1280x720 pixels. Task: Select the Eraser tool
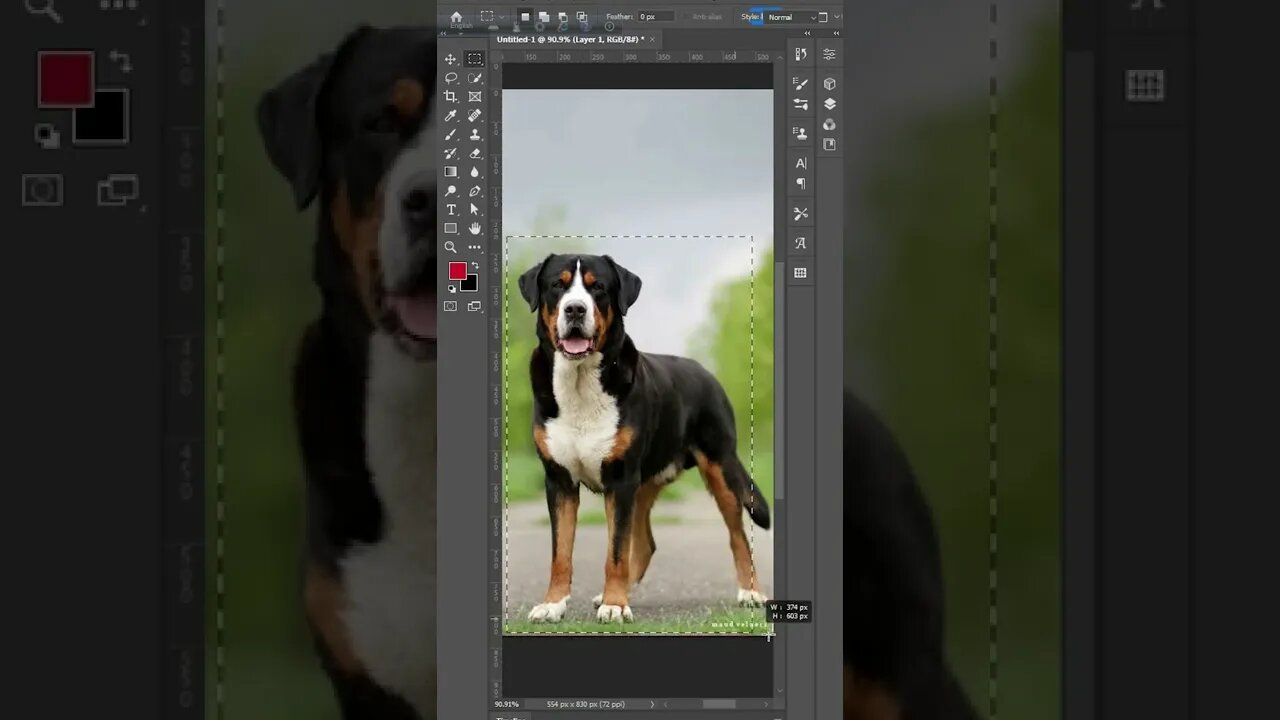[475, 153]
